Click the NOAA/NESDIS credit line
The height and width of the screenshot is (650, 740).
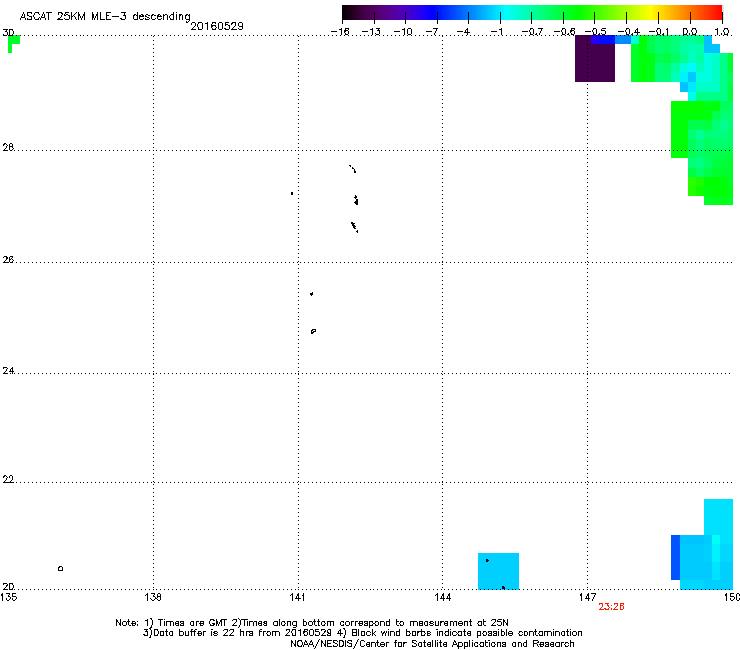[432, 644]
